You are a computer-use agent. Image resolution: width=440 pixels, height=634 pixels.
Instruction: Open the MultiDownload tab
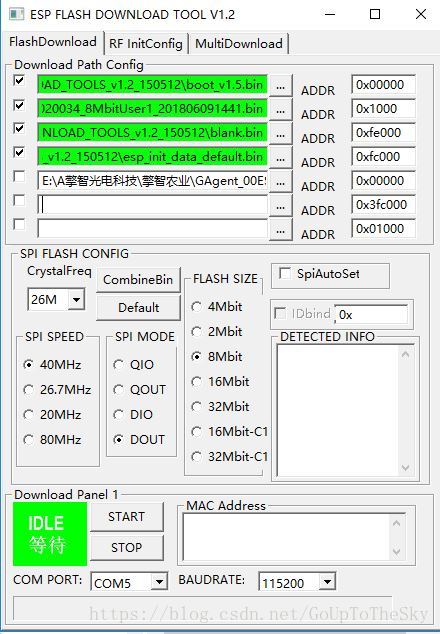click(239, 44)
